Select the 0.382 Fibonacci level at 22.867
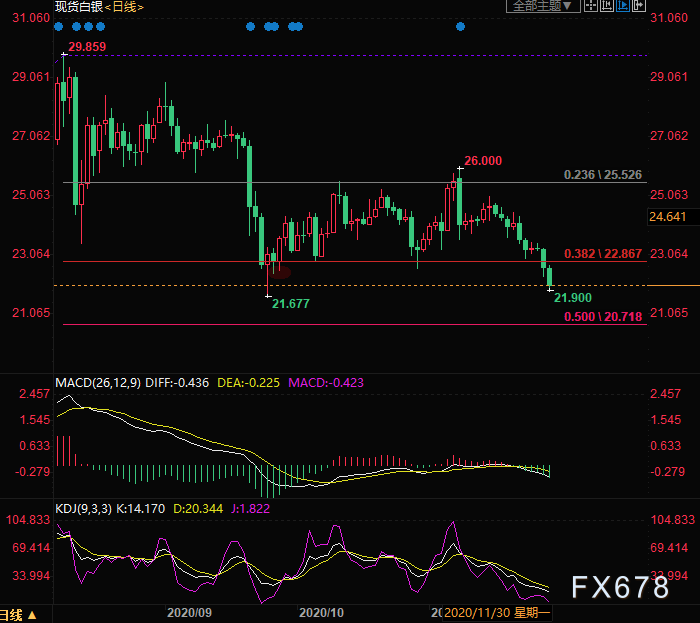This screenshot has height=623, width=700. coord(601,254)
